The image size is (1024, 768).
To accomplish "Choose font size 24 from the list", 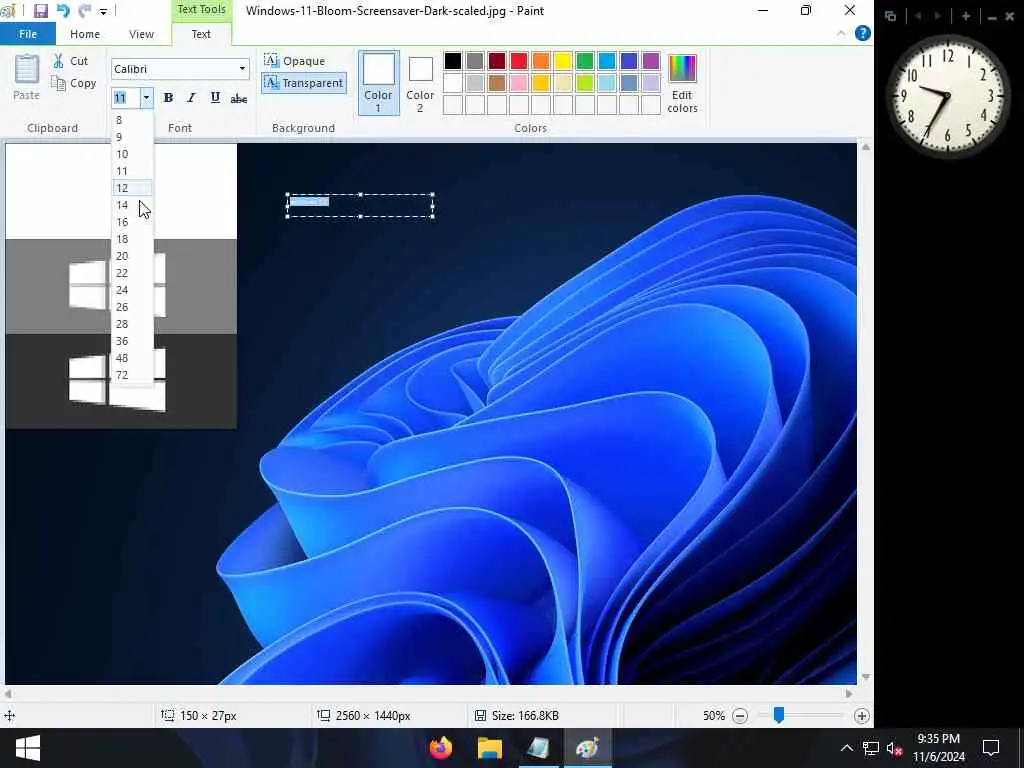I will [132, 290].
